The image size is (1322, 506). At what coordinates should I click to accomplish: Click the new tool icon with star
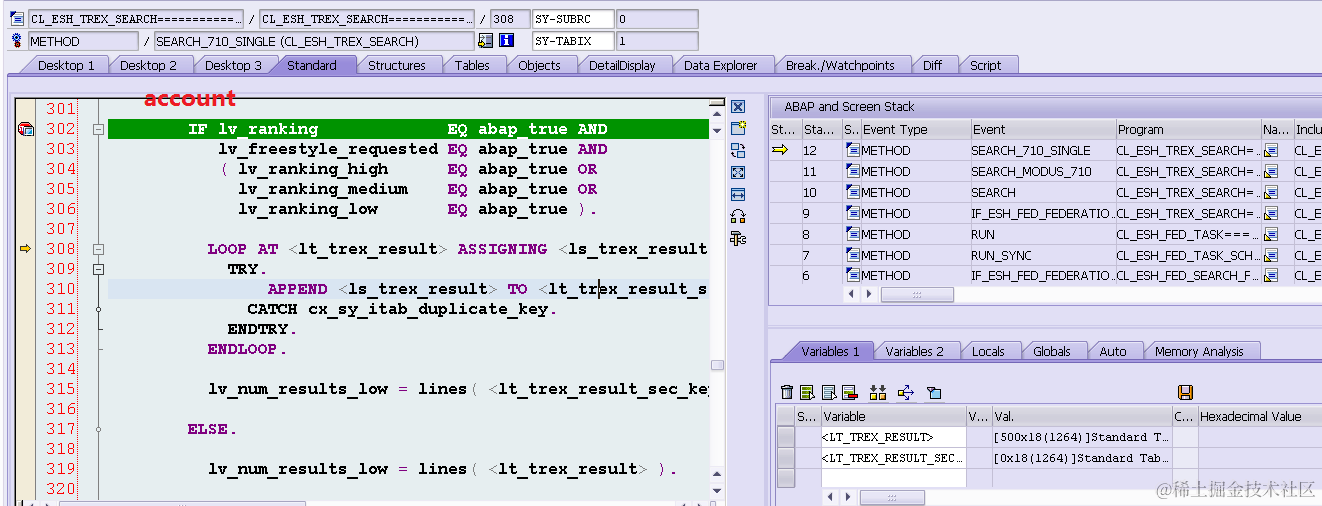[x=738, y=128]
